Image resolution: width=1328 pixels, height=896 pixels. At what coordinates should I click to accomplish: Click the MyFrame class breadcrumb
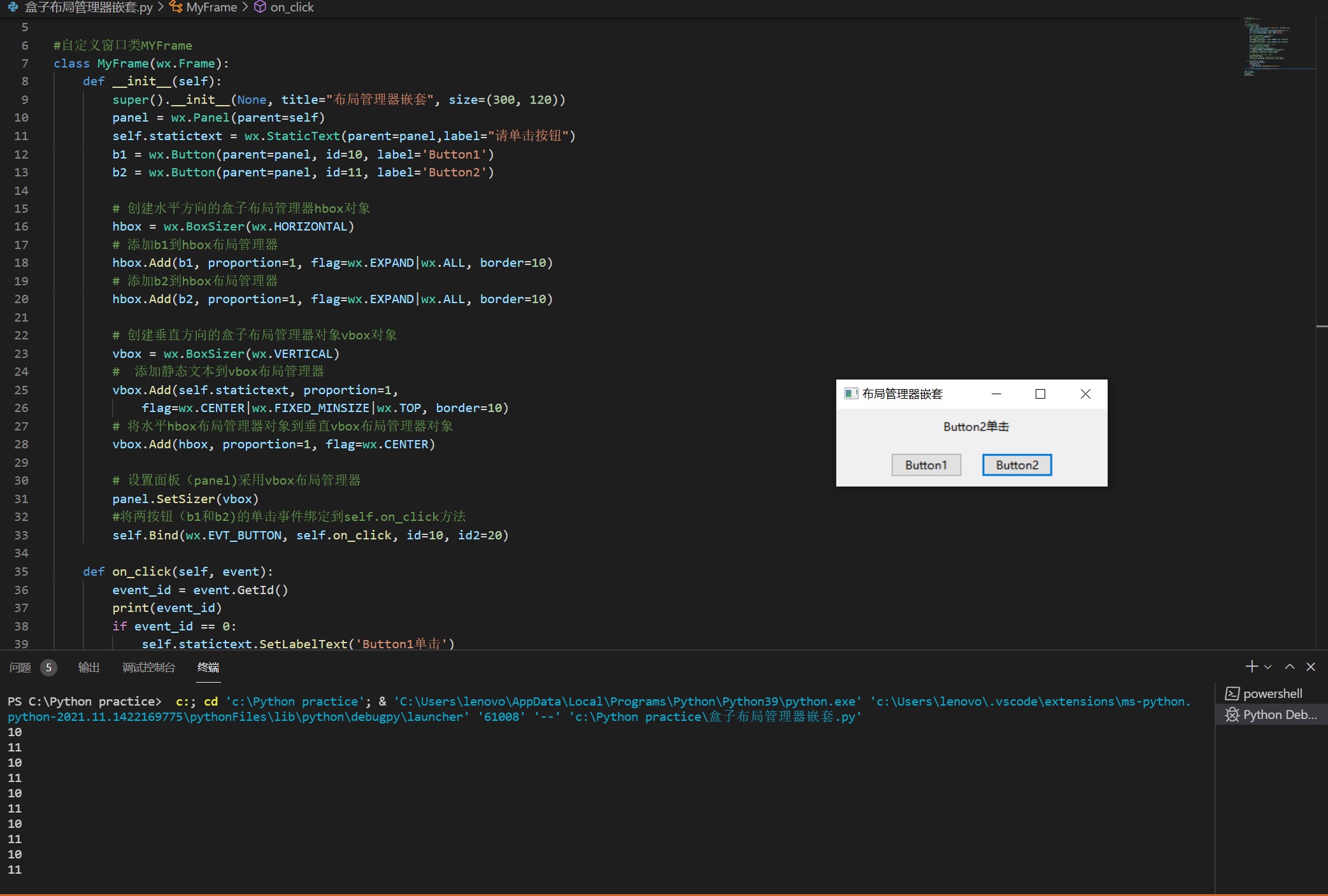coord(211,7)
